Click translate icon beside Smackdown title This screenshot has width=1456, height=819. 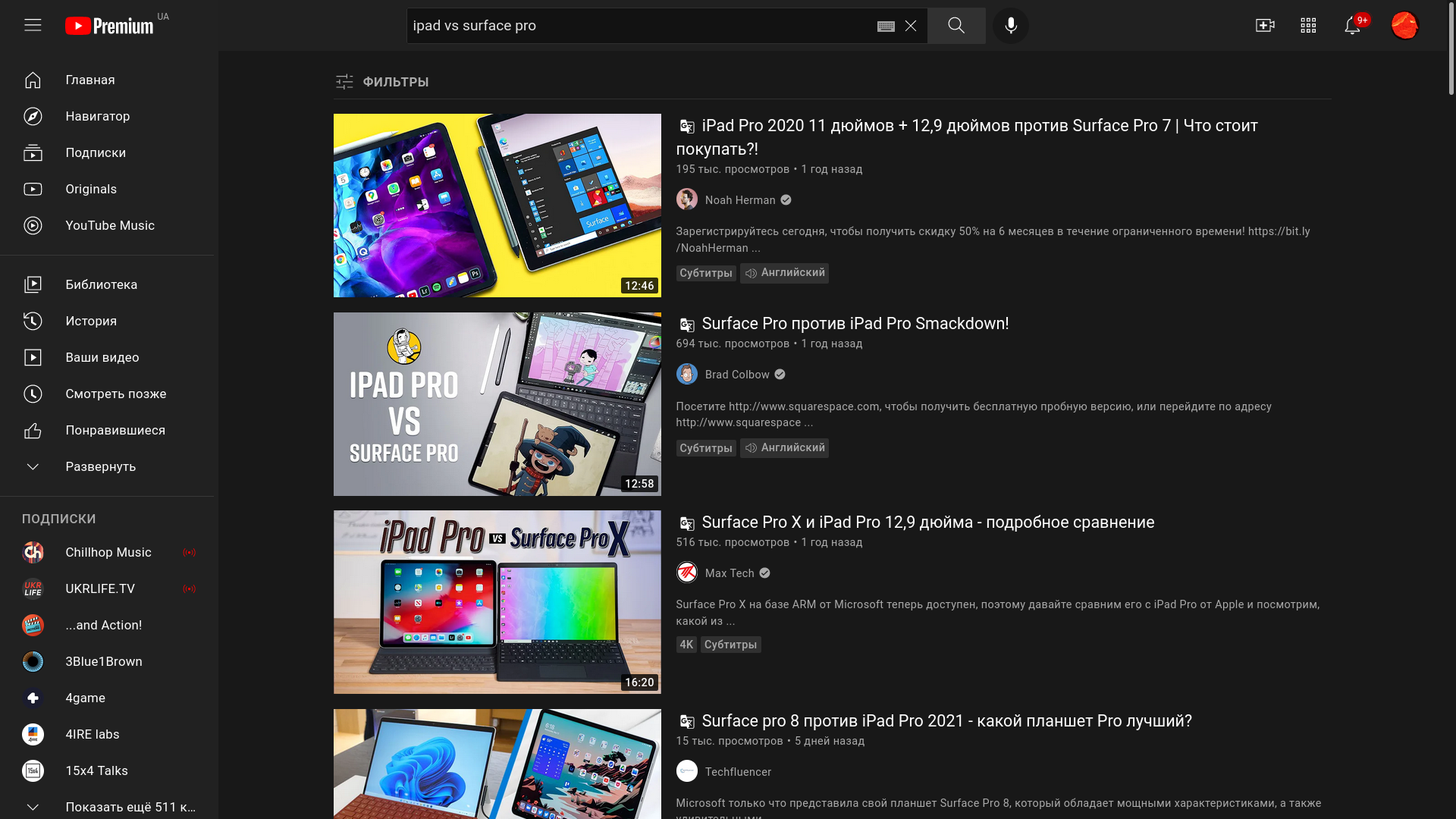coord(687,325)
